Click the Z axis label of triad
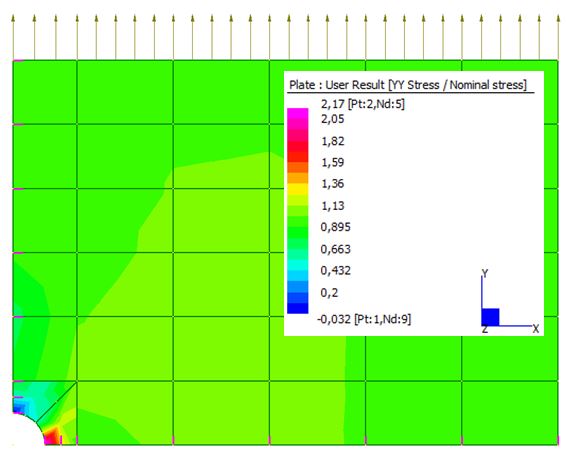 click(x=485, y=329)
